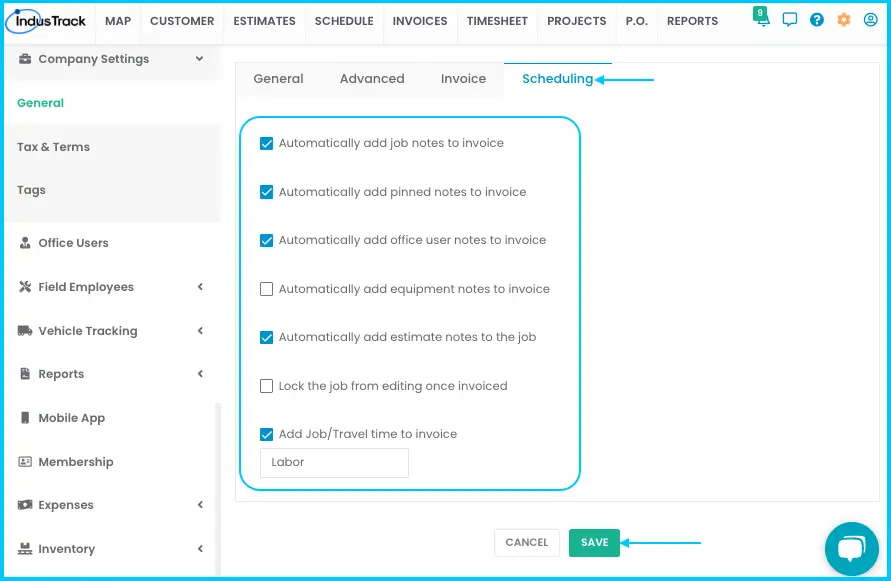Select the Scheduling tab
Screen dimensions: 891x581
[x=557, y=79]
